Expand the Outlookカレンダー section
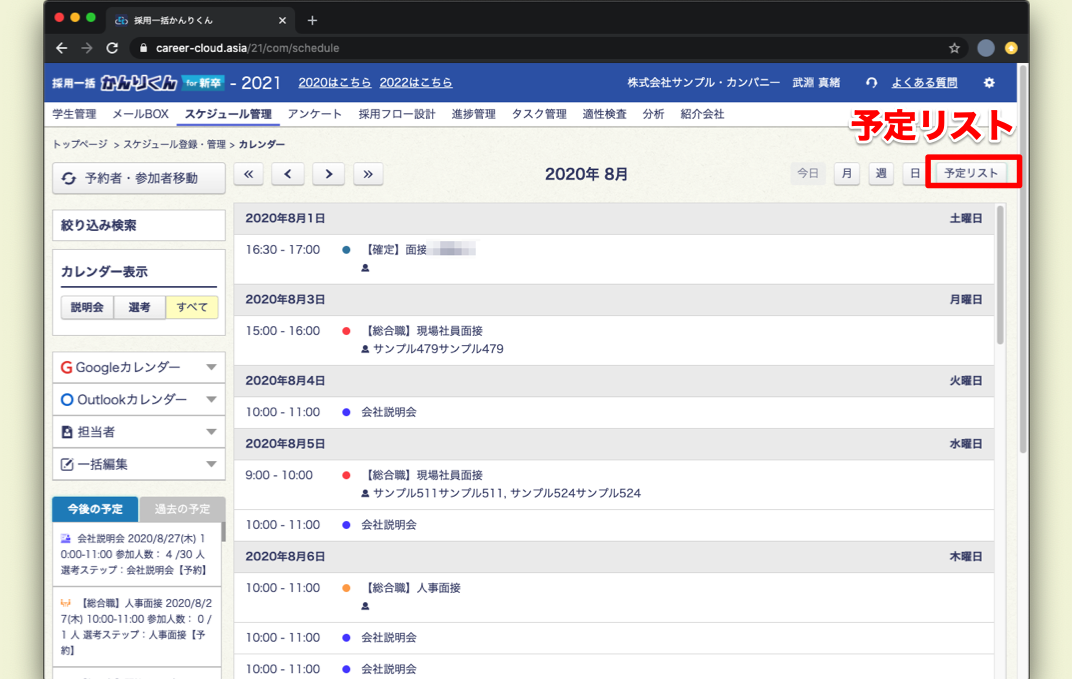1072x679 pixels. click(x=138, y=400)
